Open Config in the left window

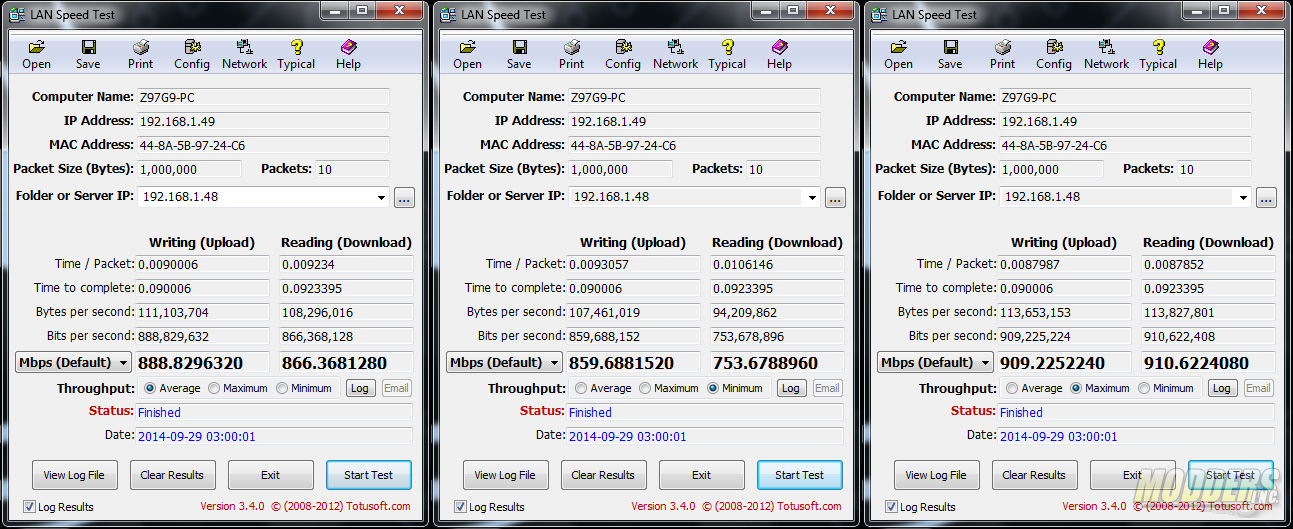tap(192, 55)
